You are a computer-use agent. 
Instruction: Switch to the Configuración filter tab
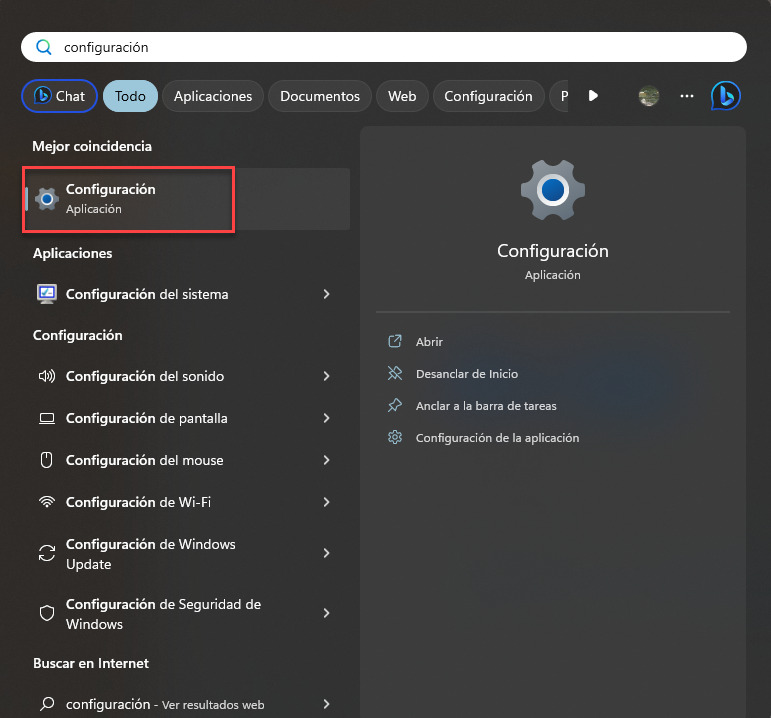pyautogui.click(x=488, y=96)
